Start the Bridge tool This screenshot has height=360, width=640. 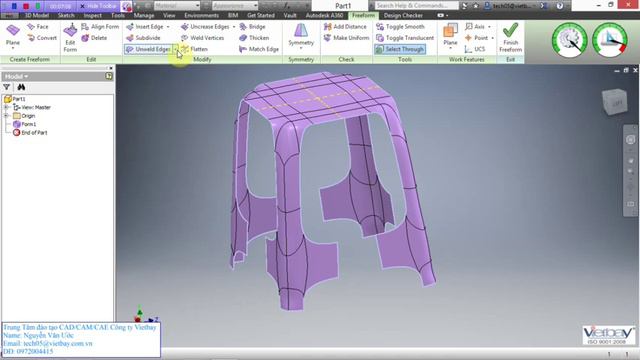tap(252, 27)
